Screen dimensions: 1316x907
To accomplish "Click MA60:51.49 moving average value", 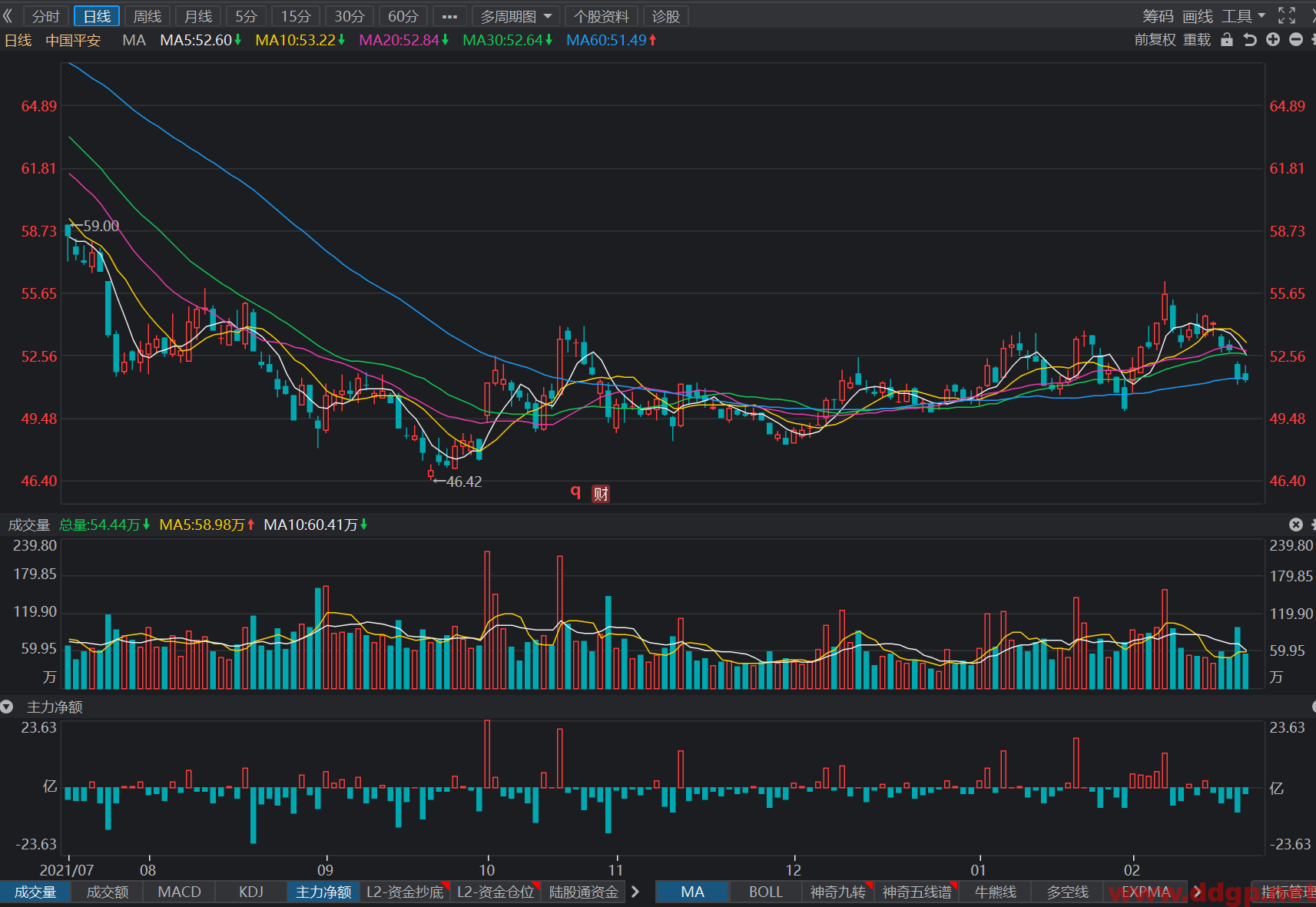I will pyautogui.click(x=611, y=40).
